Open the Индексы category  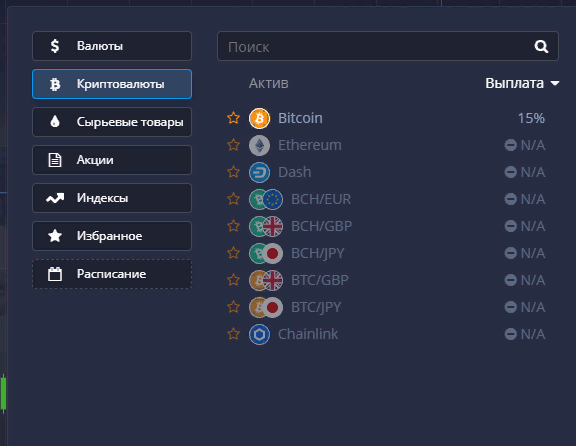[112, 198]
